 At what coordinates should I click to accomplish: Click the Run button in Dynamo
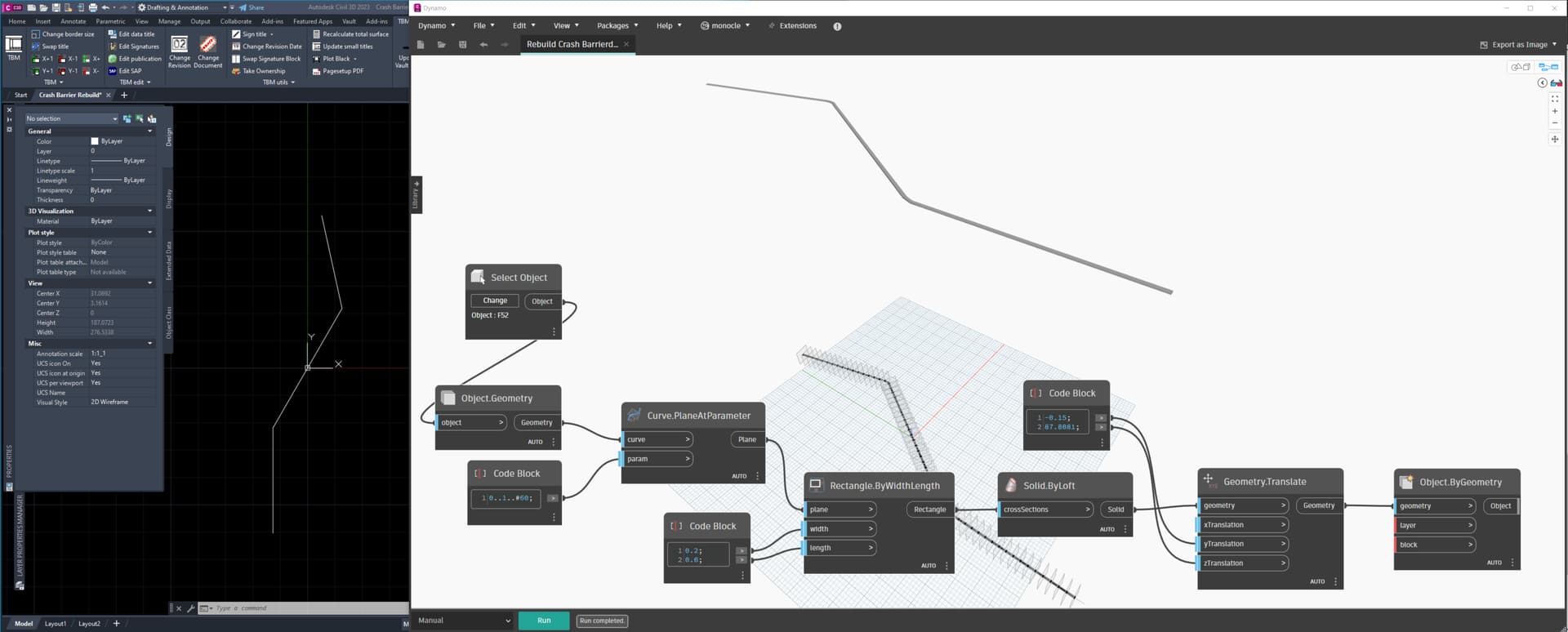544,621
